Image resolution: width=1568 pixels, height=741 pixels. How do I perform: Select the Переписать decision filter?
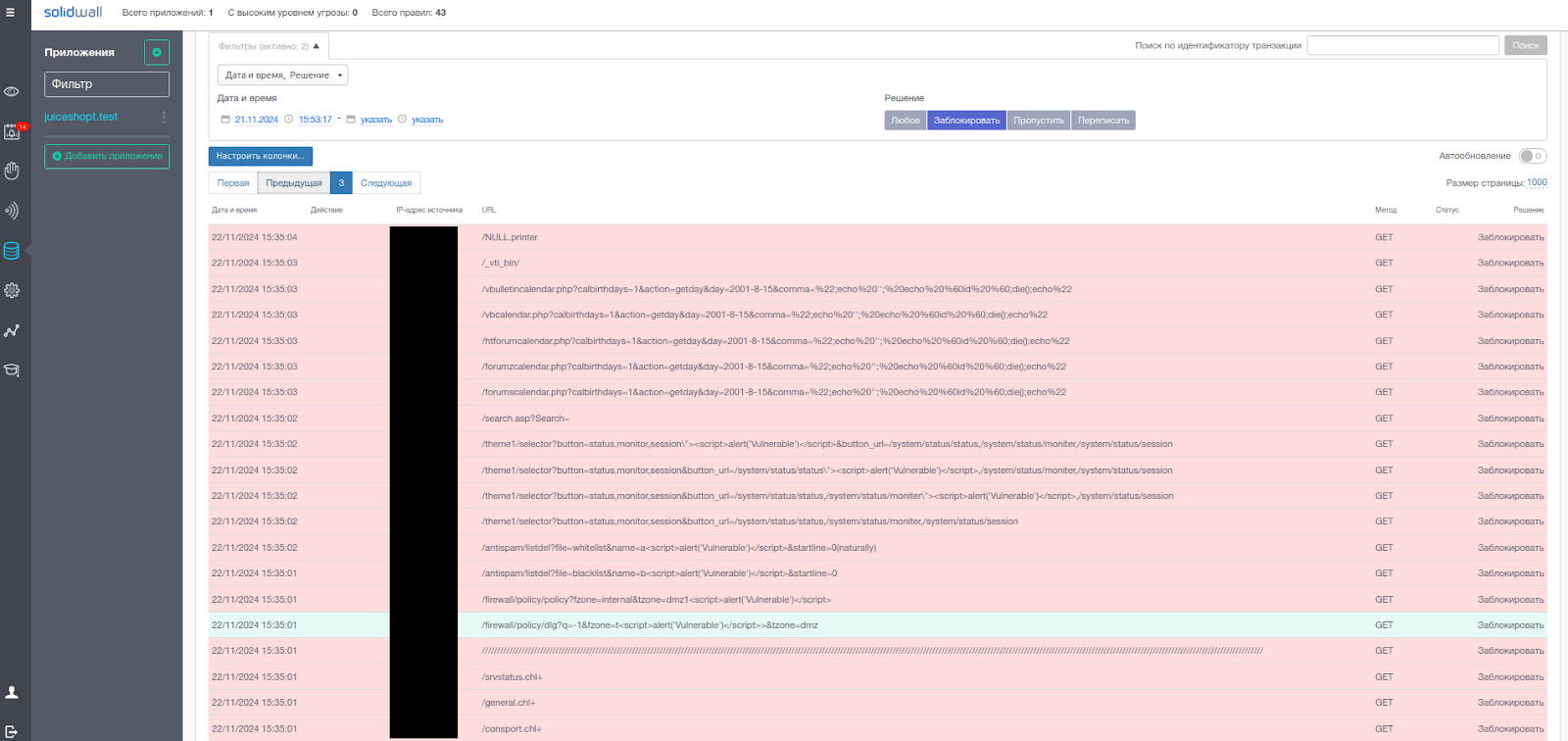pyautogui.click(x=1103, y=121)
